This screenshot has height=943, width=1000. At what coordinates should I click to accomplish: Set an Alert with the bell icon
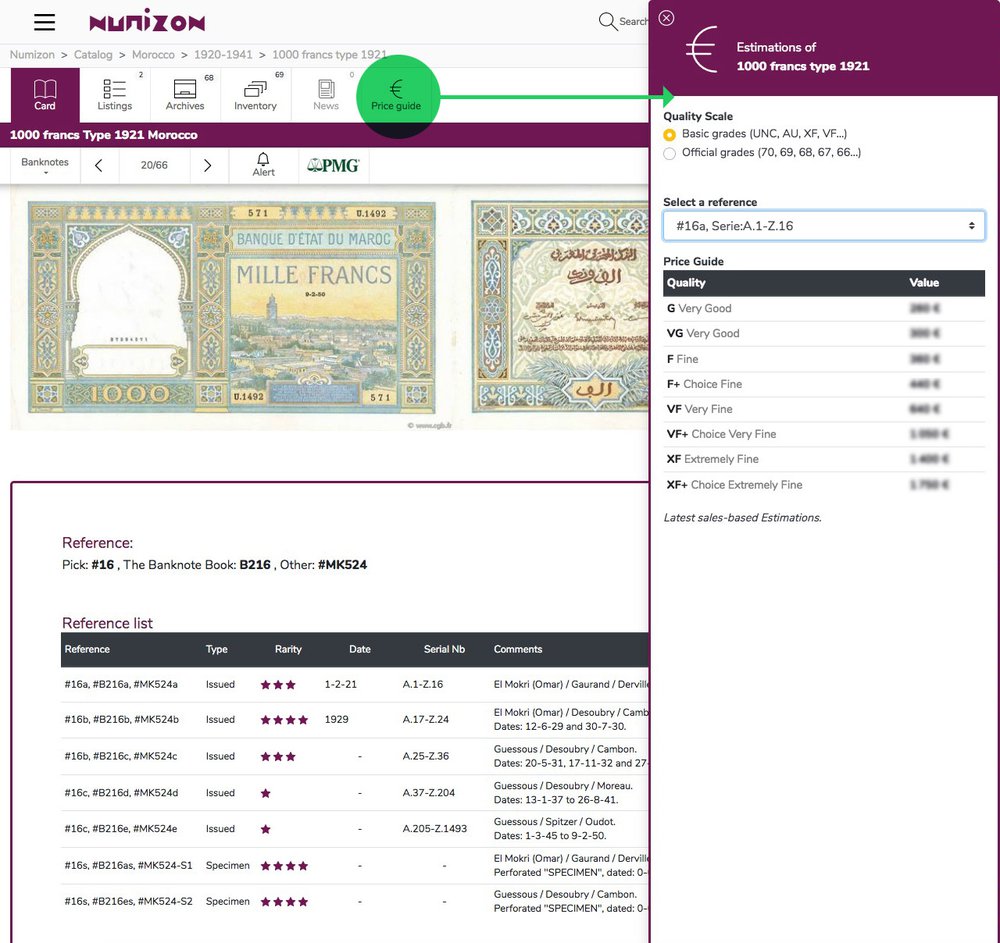263,164
